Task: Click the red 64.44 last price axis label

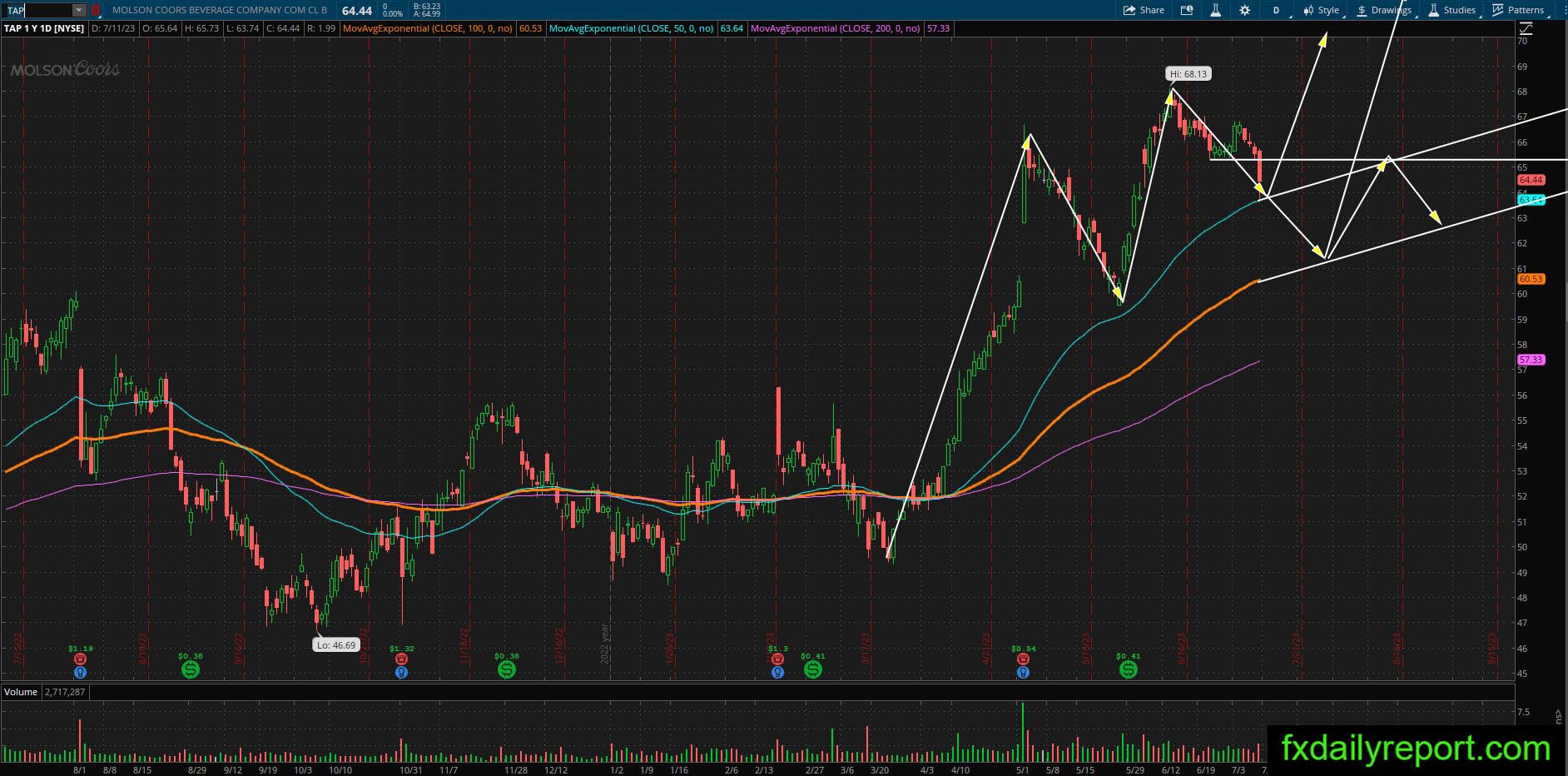Action: click(1531, 180)
